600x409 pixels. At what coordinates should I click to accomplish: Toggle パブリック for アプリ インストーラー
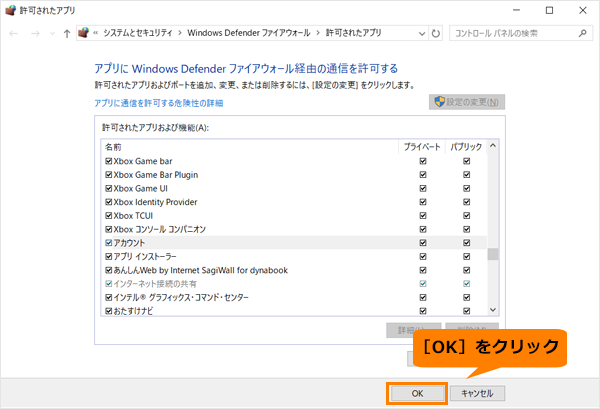tap(466, 256)
